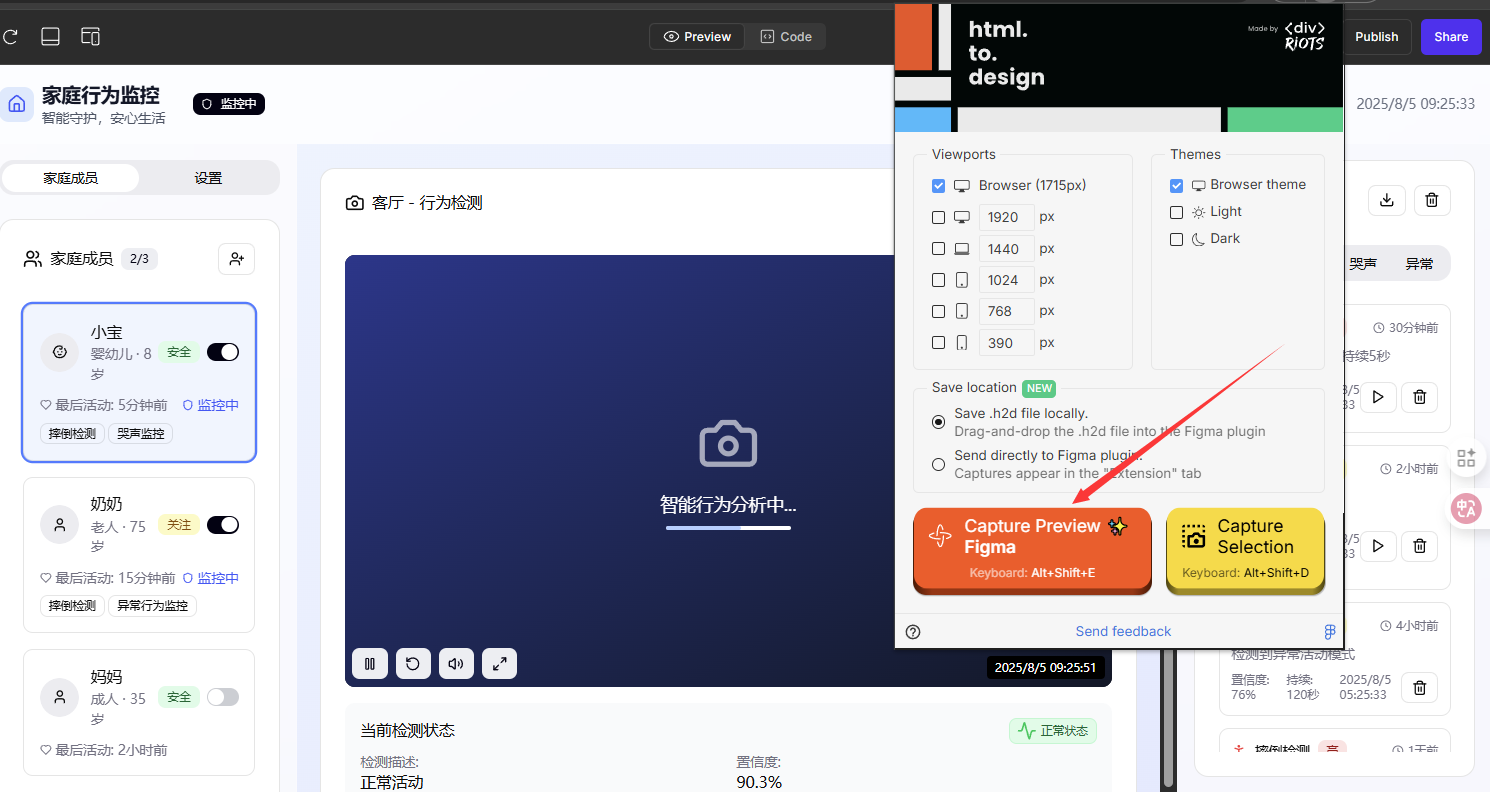Mute the camera feed audio
1490x792 pixels.
pyautogui.click(x=456, y=663)
